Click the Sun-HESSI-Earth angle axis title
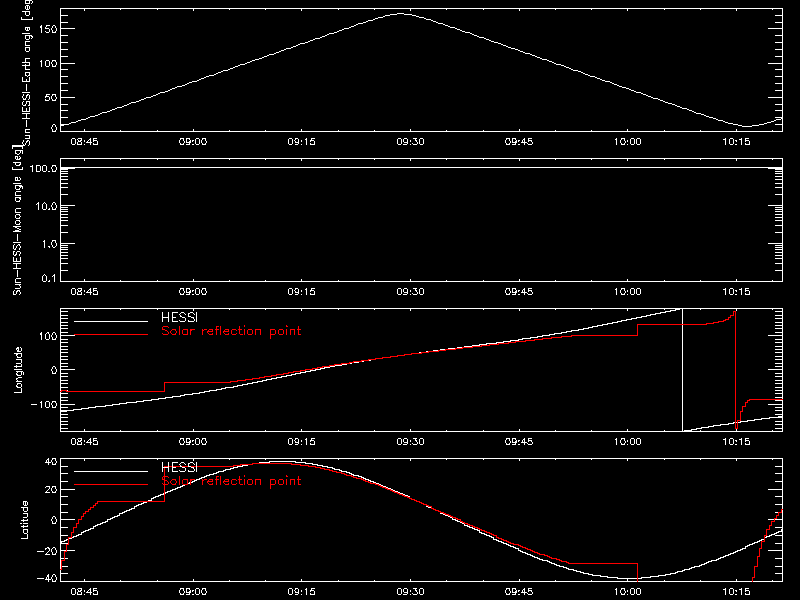Viewport: 800px width, 600px height. coord(27,73)
